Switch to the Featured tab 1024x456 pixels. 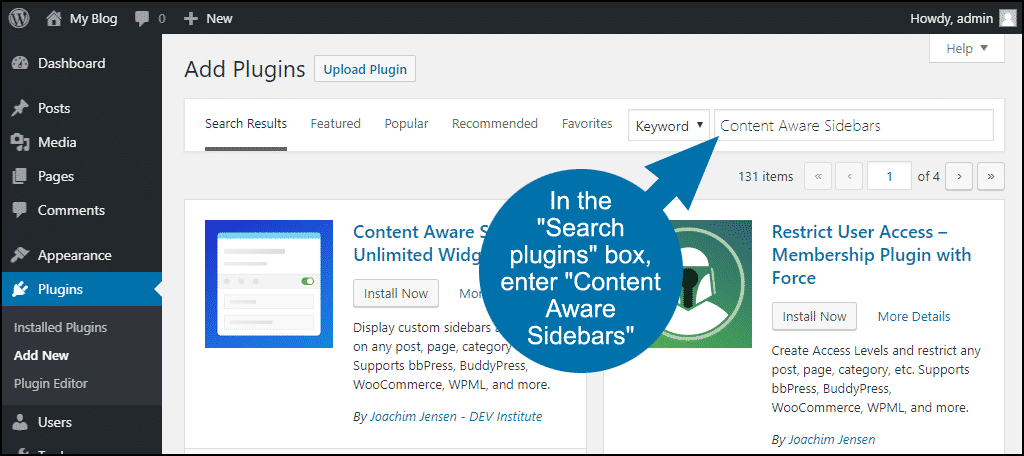tap(336, 123)
